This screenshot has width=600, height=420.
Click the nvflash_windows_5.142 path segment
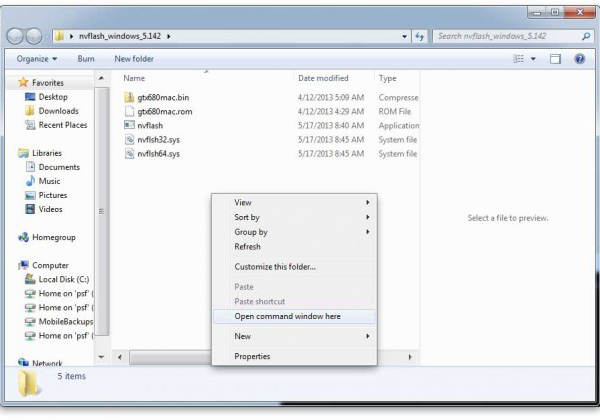point(120,36)
